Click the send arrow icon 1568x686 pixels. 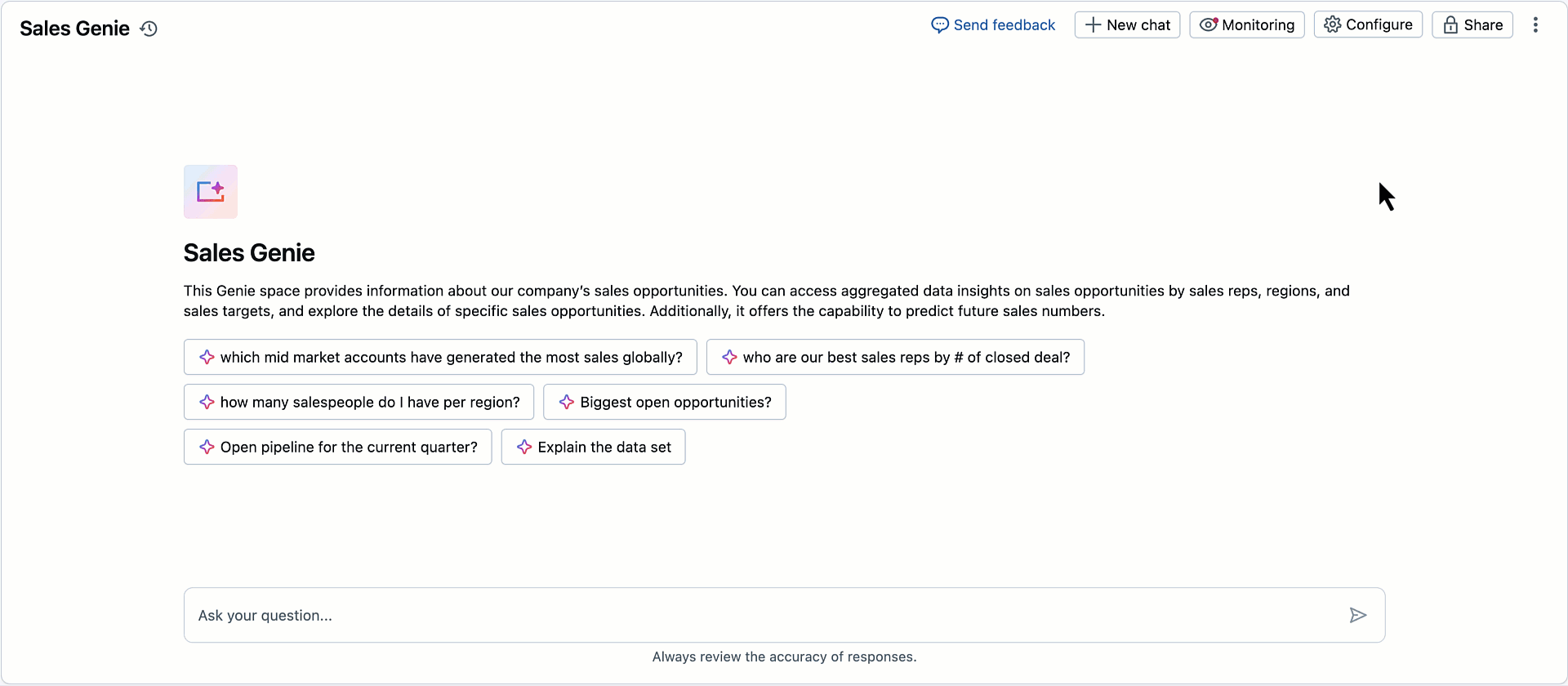(1358, 615)
